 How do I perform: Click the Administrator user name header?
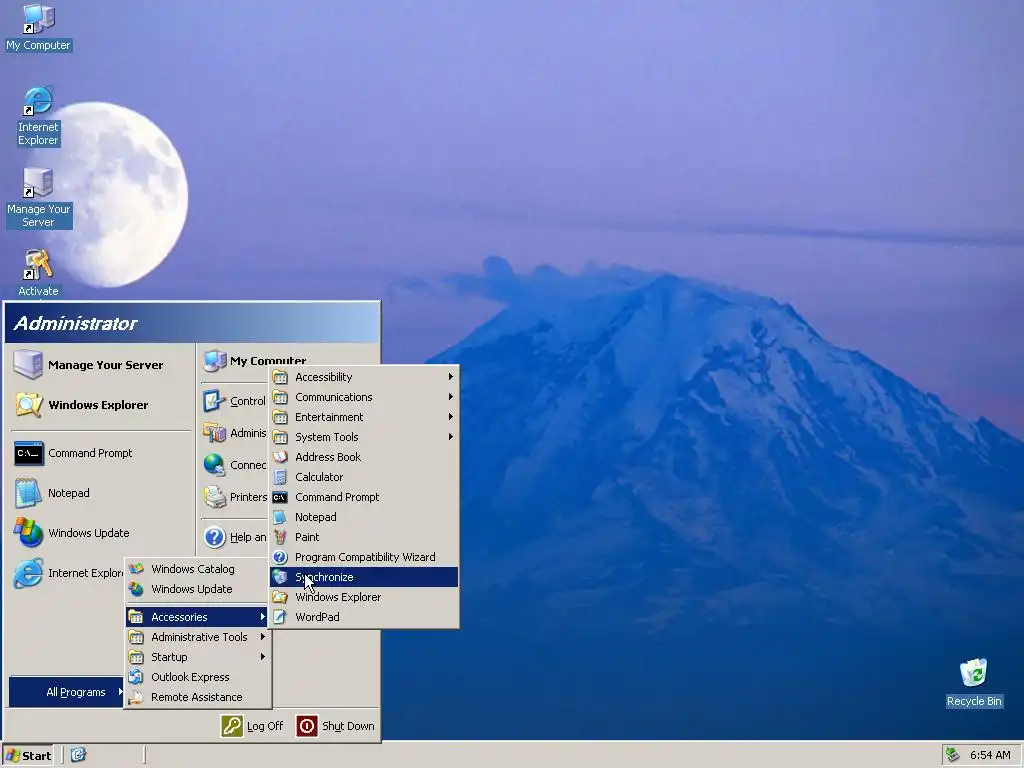click(x=75, y=323)
